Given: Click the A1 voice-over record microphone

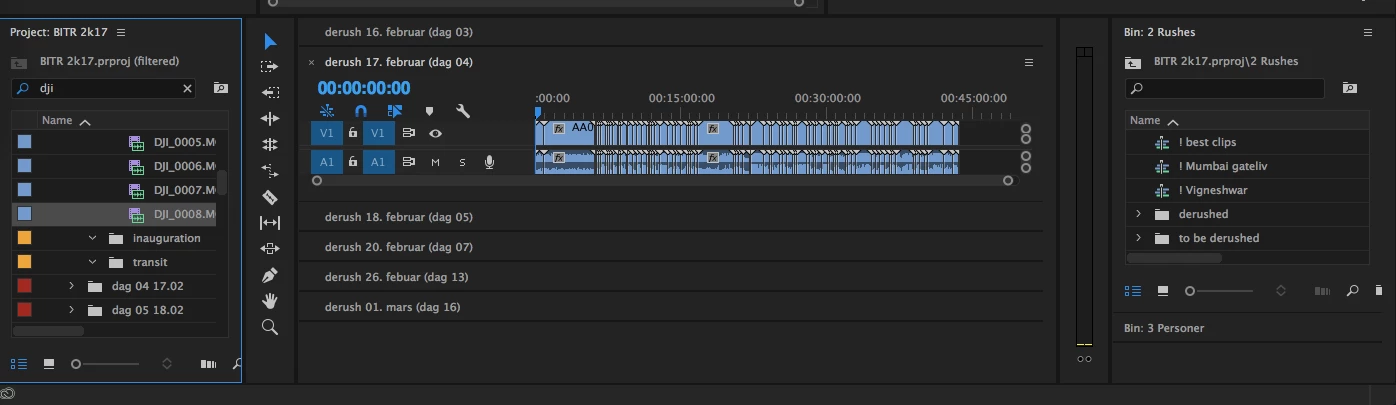Looking at the screenshot, I should click(489, 161).
